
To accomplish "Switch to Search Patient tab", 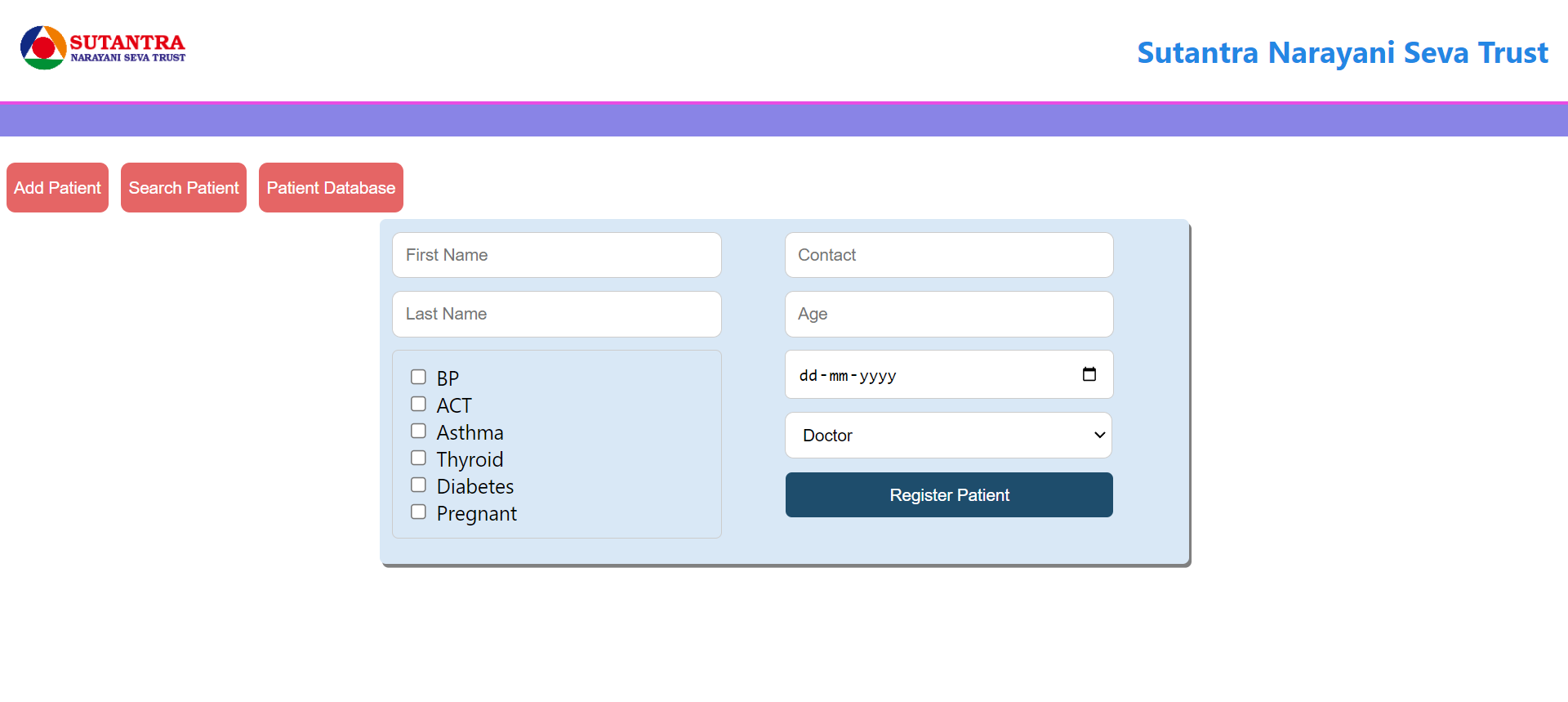I will [184, 188].
